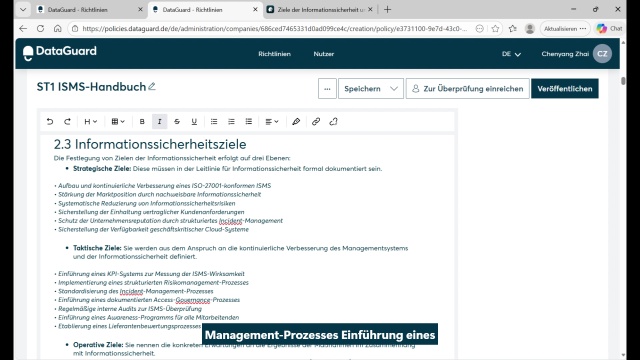Click the page vertical scrollbar thumb
Image resolution: width=640 pixels, height=360 pixels.
[x=623, y=80]
